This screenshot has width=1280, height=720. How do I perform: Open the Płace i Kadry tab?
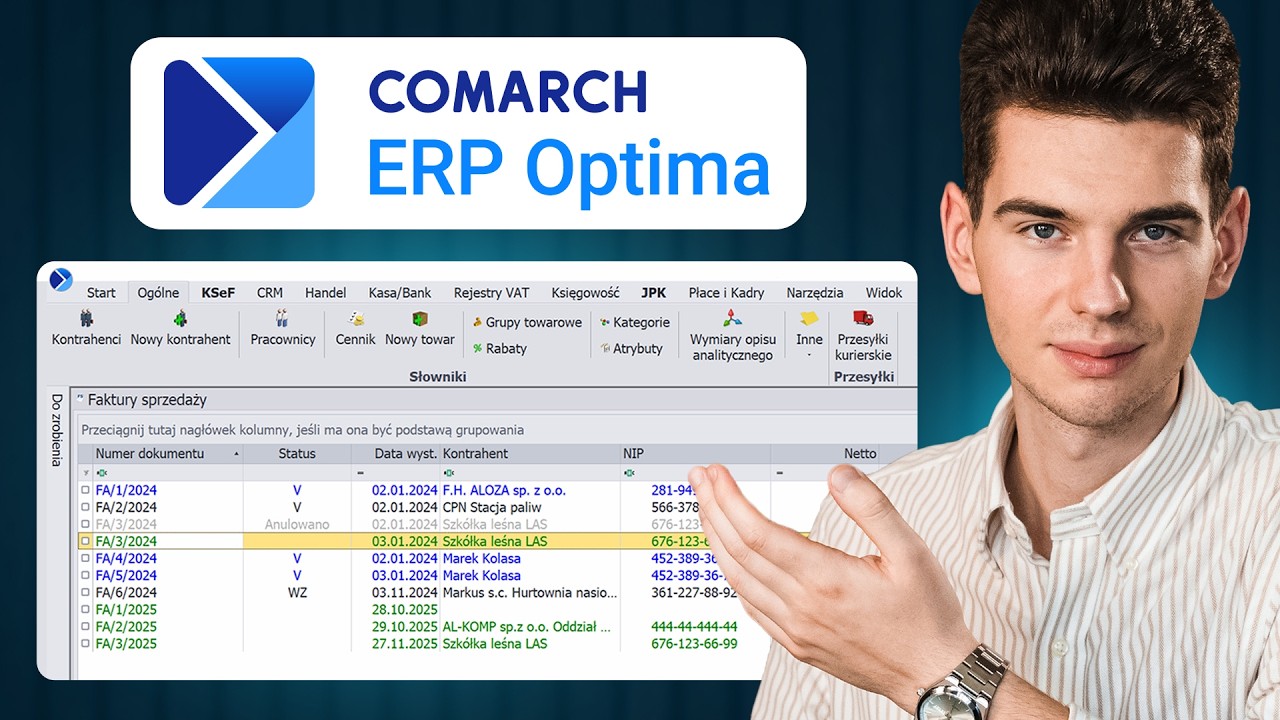point(726,293)
